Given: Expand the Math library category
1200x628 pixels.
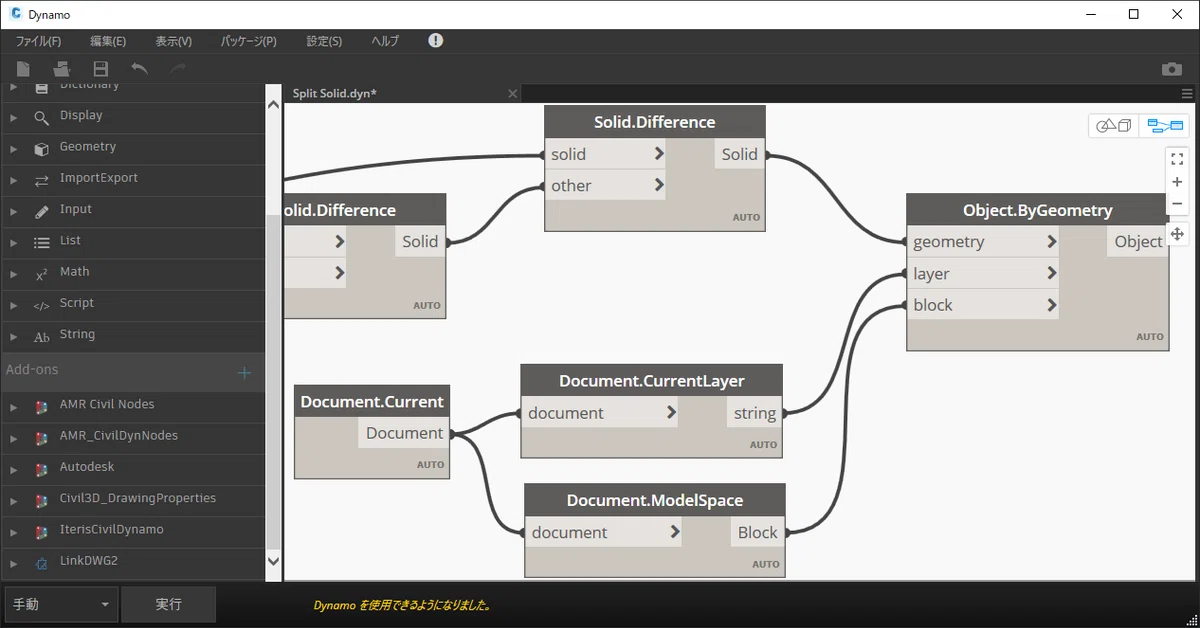Looking at the screenshot, I should (14, 273).
